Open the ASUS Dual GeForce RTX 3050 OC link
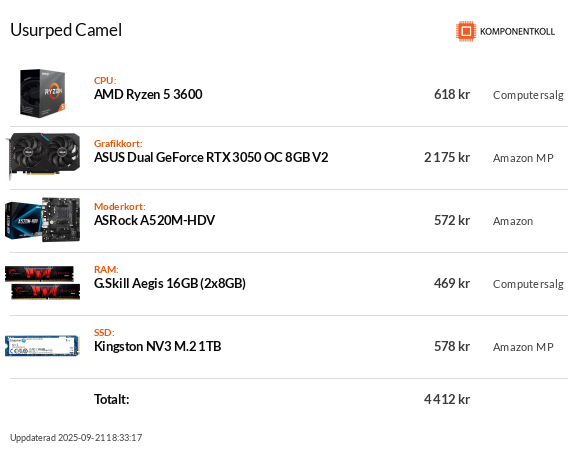577x451 pixels. (x=211, y=157)
